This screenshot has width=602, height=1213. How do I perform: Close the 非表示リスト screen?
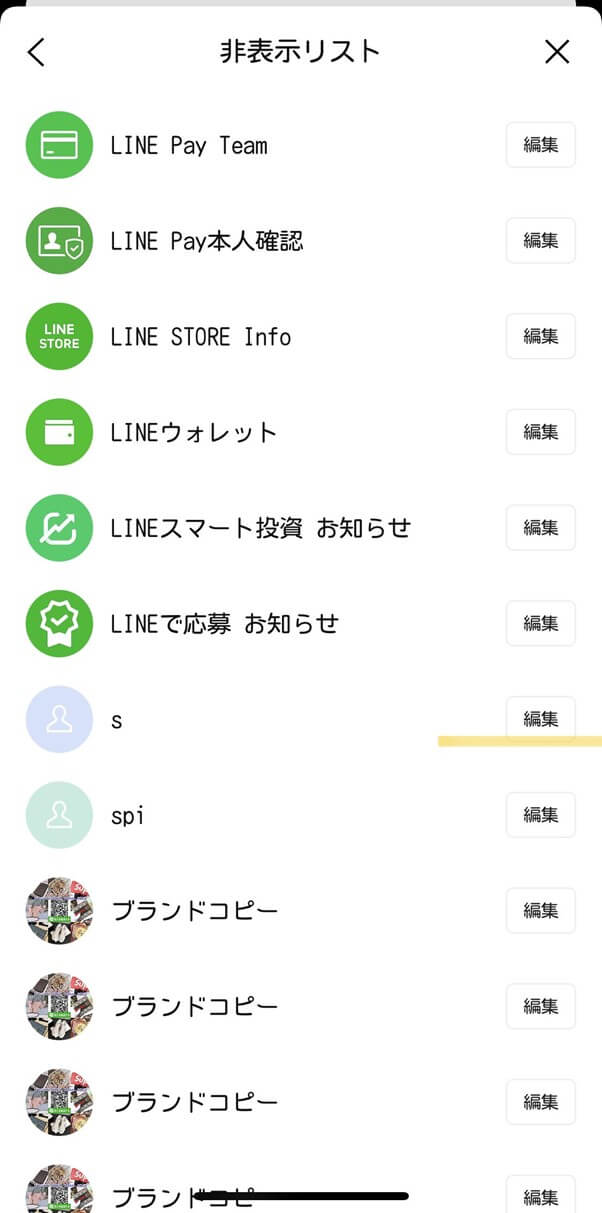coord(557,51)
